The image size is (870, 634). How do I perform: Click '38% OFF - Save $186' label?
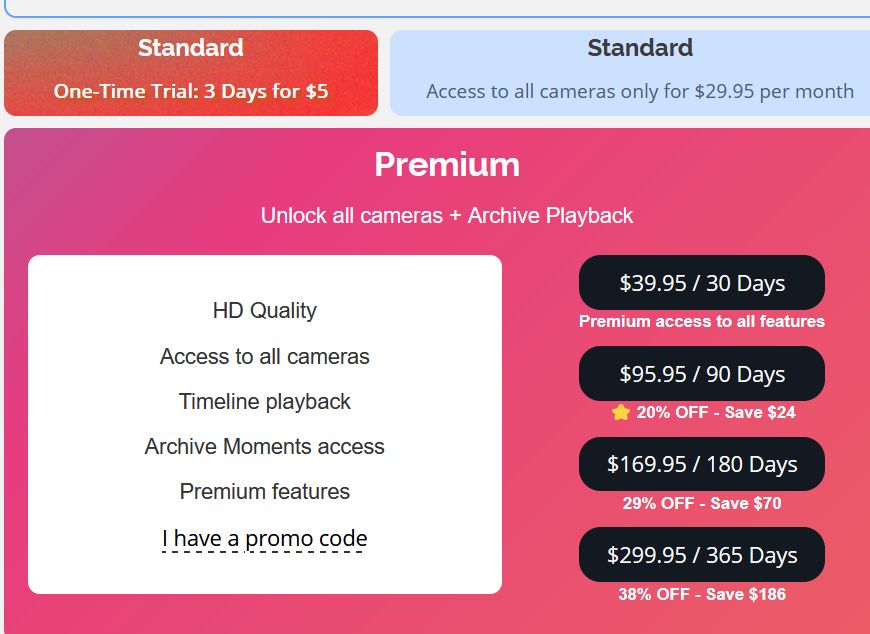(702, 594)
